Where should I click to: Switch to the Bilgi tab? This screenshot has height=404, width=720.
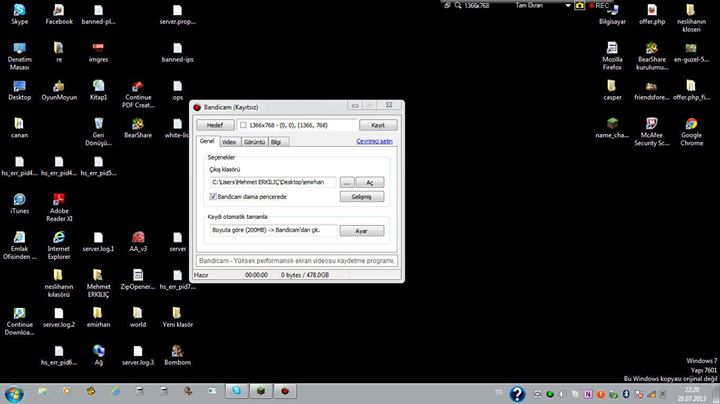(x=276, y=142)
